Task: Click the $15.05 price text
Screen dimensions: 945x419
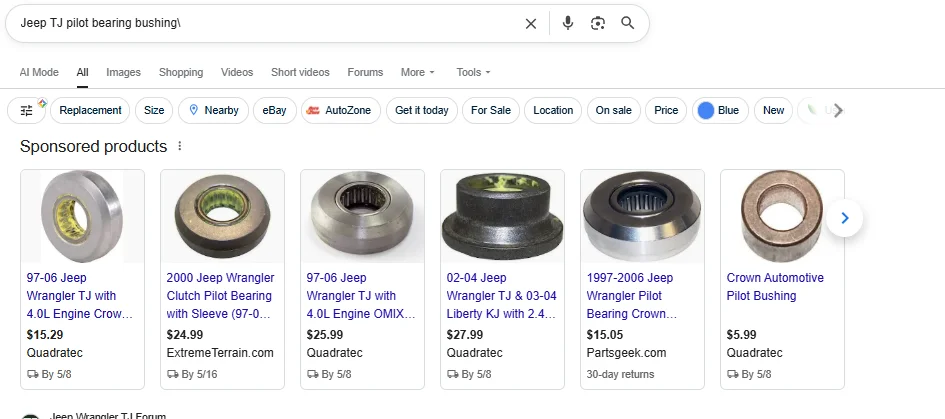Action: coord(604,335)
